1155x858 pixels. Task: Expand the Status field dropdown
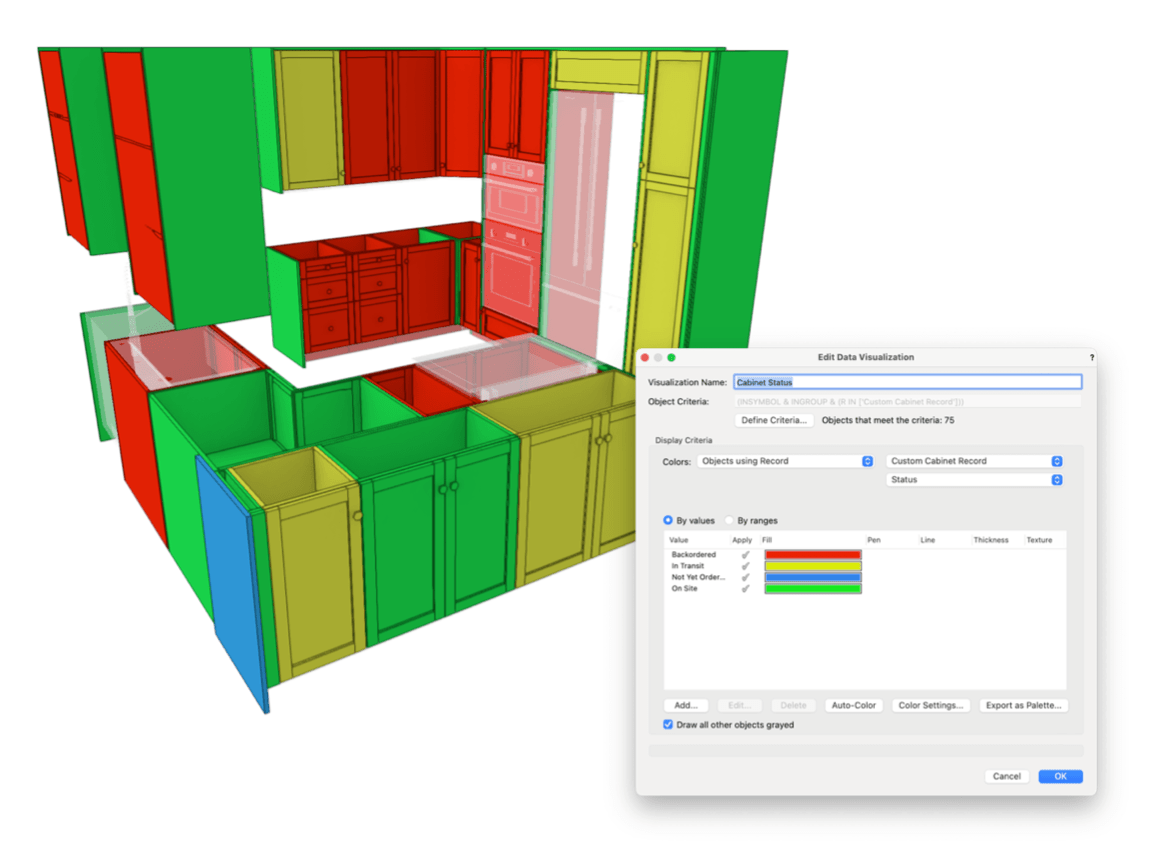tap(974, 480)
